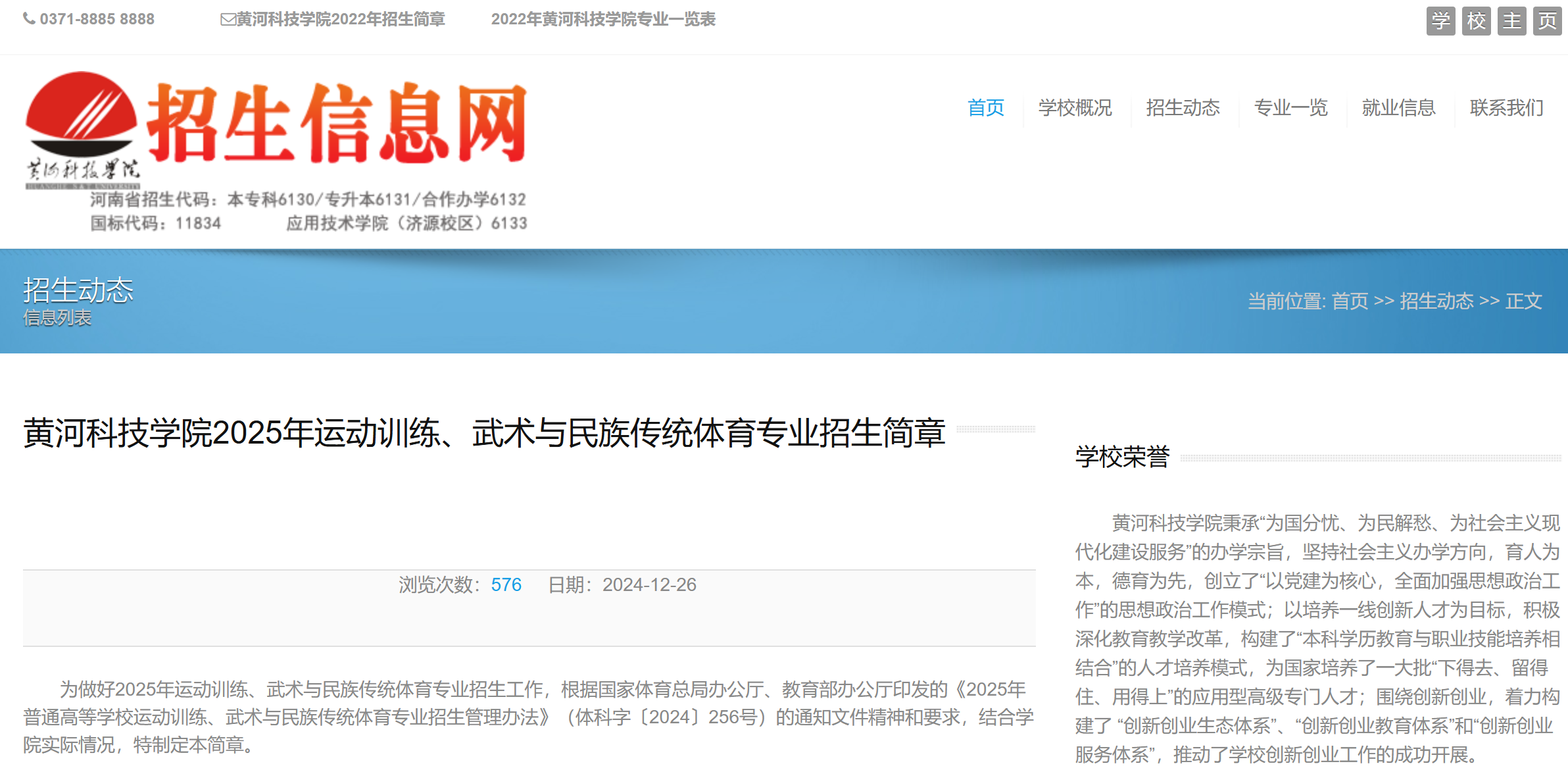Click 应用技术学院（济源校区）6133 text

coord(406,223)
